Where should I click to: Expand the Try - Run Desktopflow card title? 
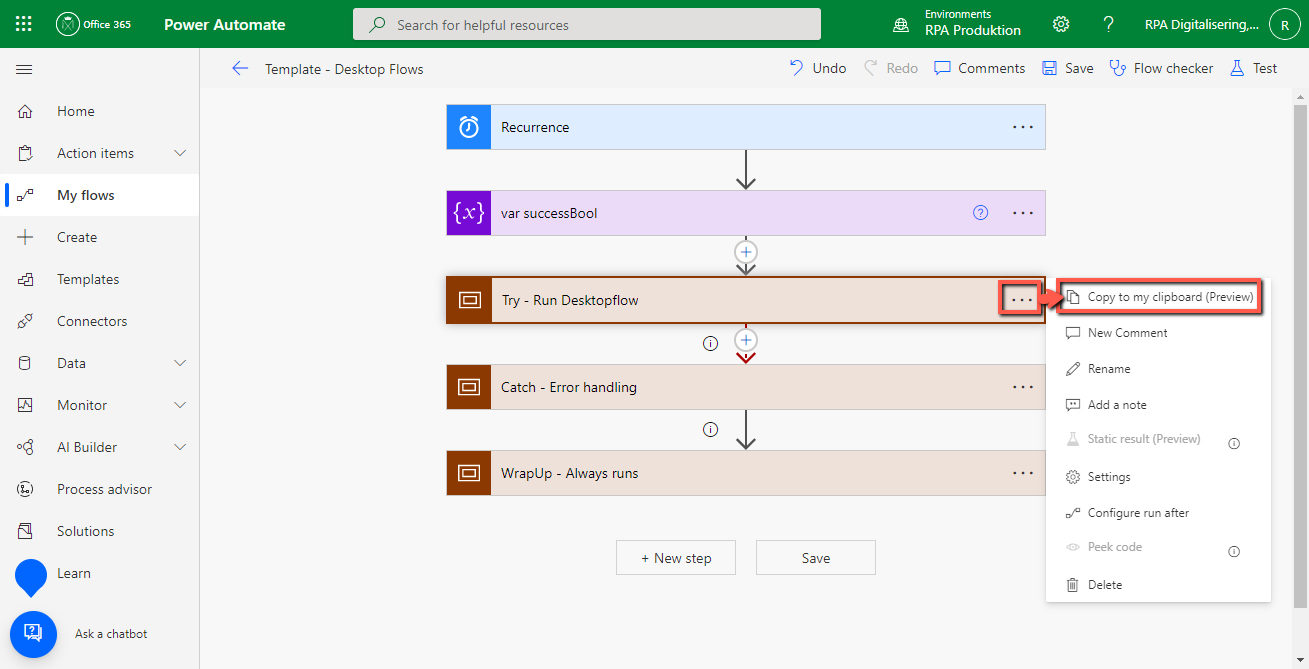tap(570, 300)
